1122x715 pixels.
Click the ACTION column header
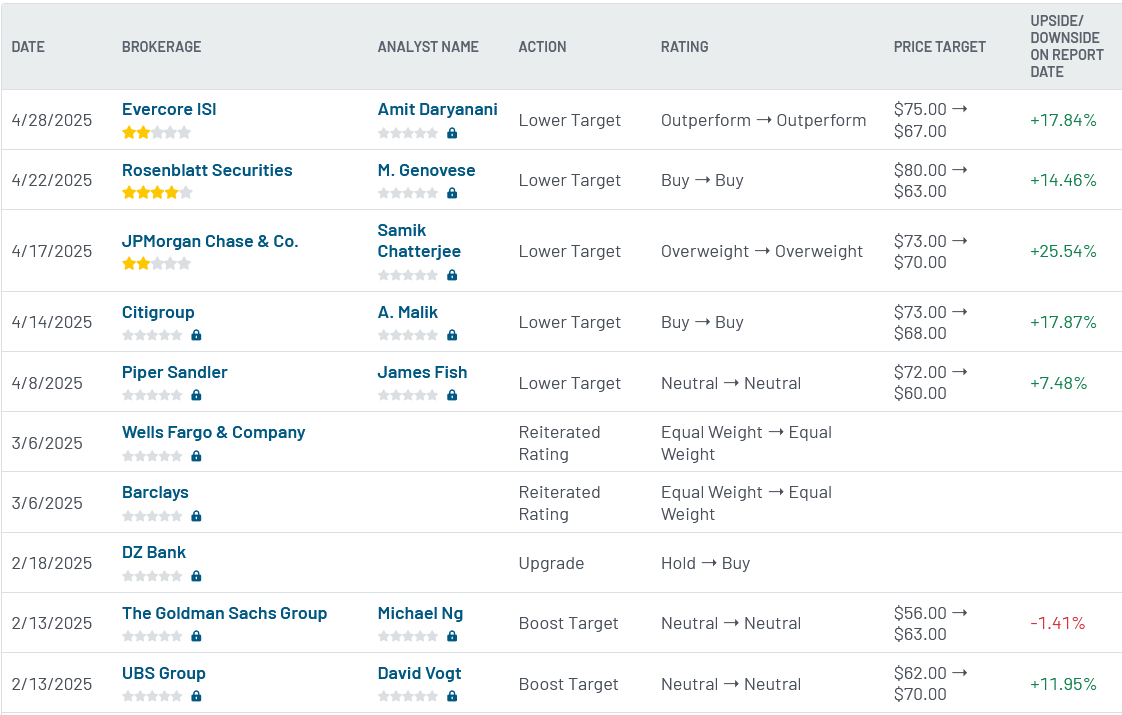coord(542,47)
